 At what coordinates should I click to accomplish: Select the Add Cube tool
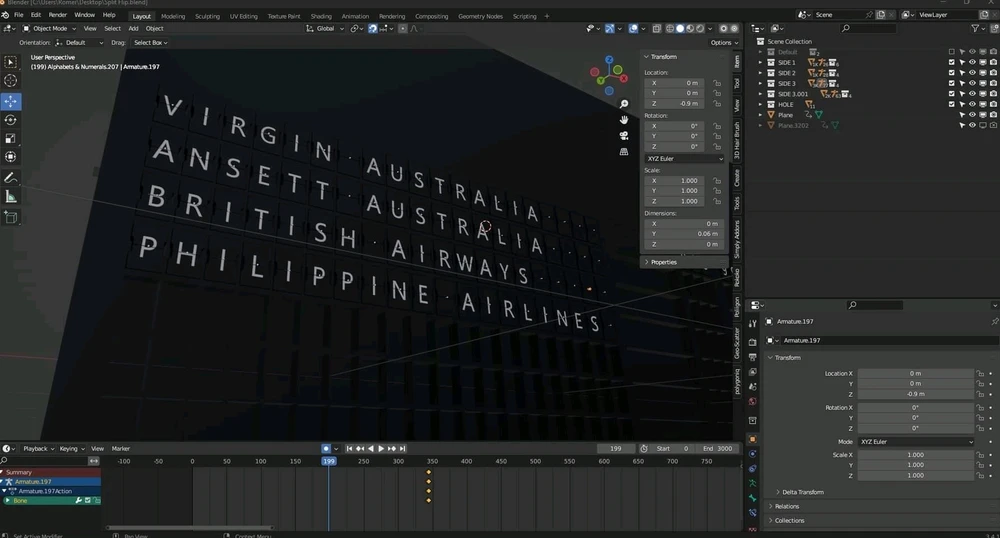(11, 217)
